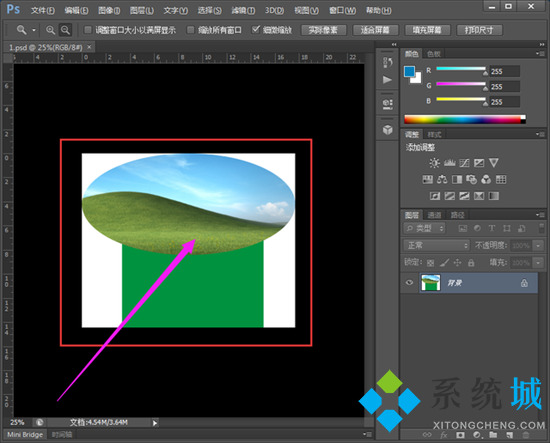Click the lock all padlock icon
550x443 pixels.
471,262
